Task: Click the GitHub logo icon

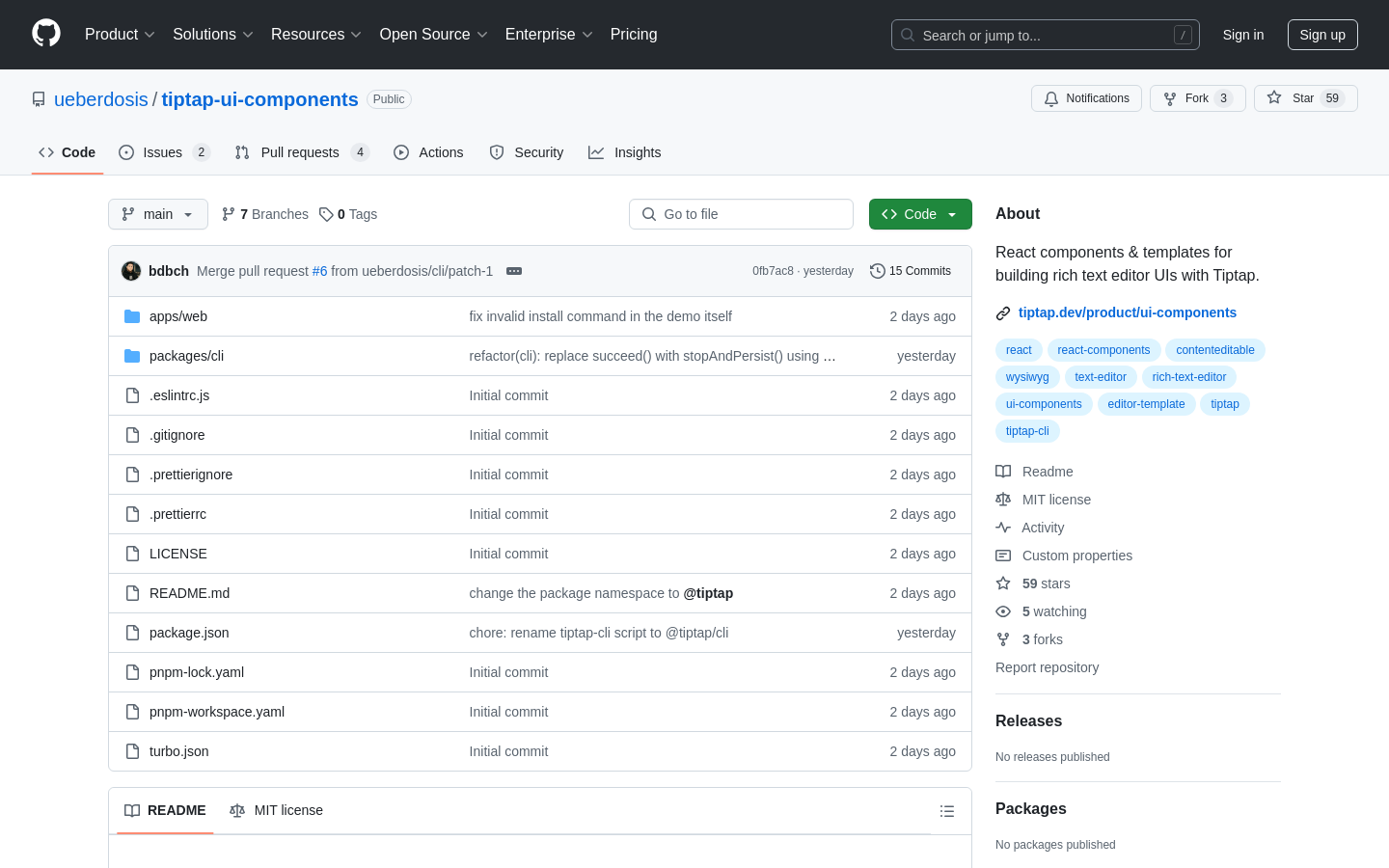Action: tap(46, 34)
